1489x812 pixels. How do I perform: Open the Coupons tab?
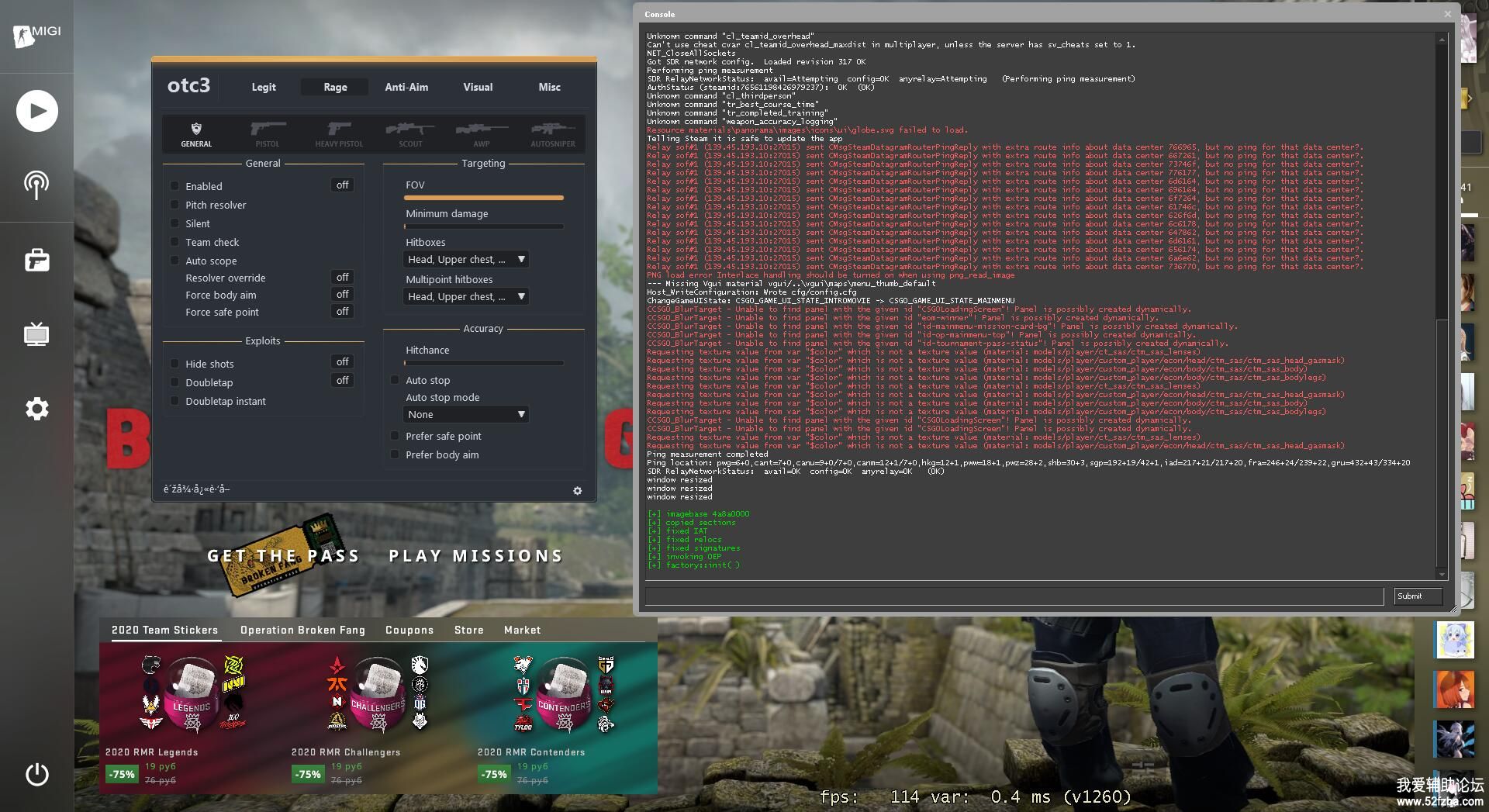[409, 630]
